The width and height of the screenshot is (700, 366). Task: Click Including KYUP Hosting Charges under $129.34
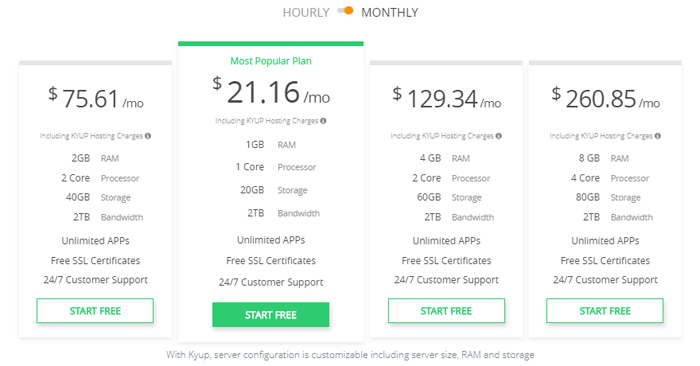[x=442, y=136]
